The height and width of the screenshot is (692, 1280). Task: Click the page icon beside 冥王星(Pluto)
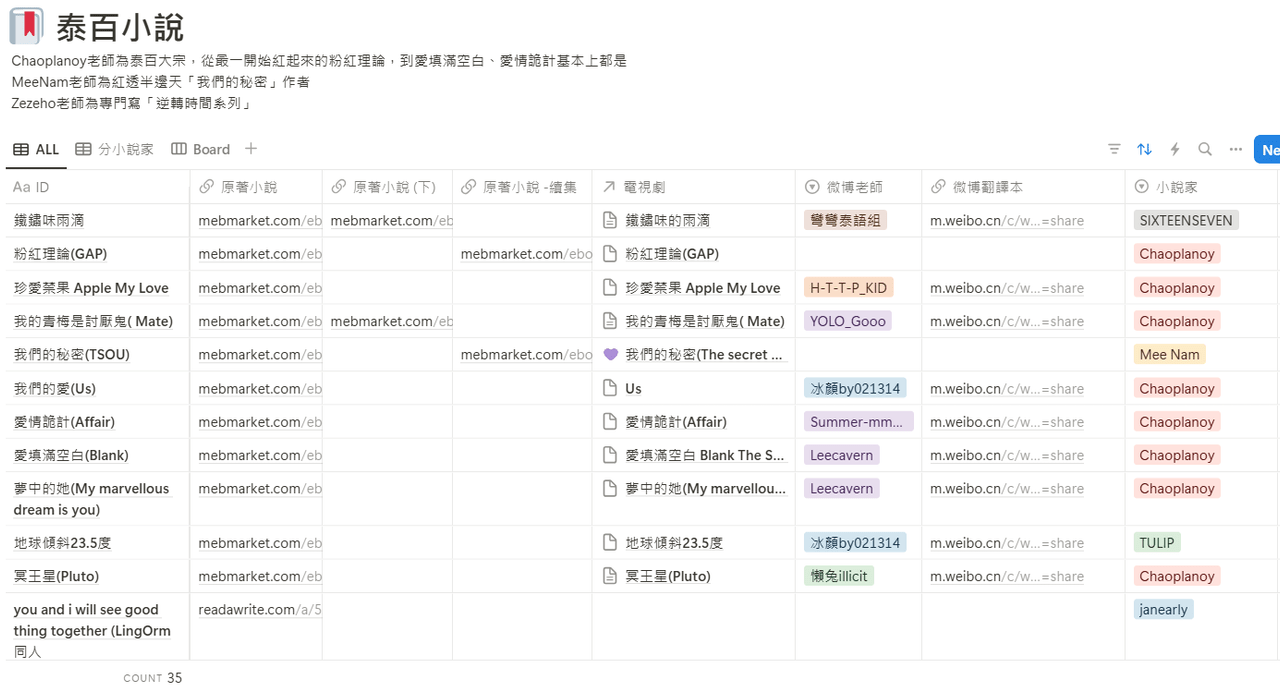click(x=610, y=576)
